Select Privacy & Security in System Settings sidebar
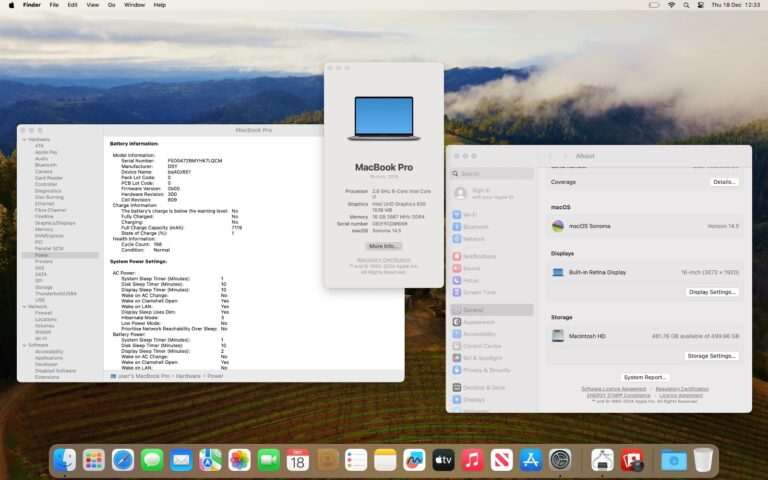The width and height of the screenshot is (768, 480). click(x=491, y=370)
